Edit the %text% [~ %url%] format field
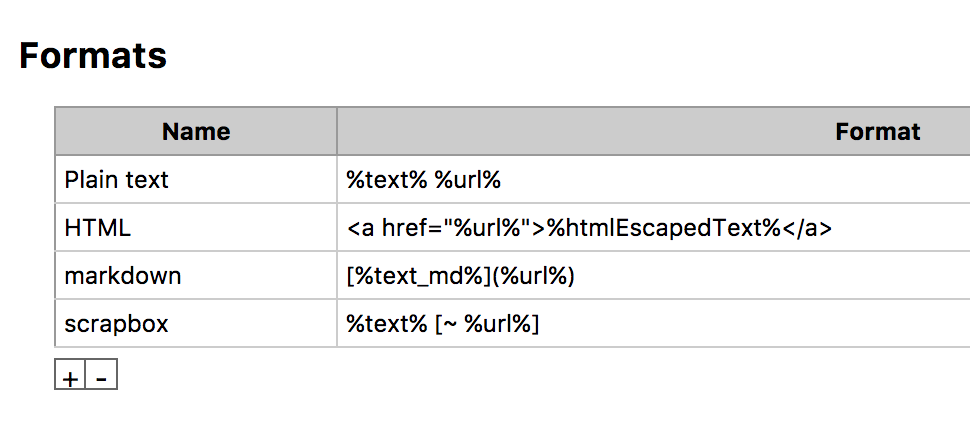This screenshot has width=970, height=428. coord(654,323)
